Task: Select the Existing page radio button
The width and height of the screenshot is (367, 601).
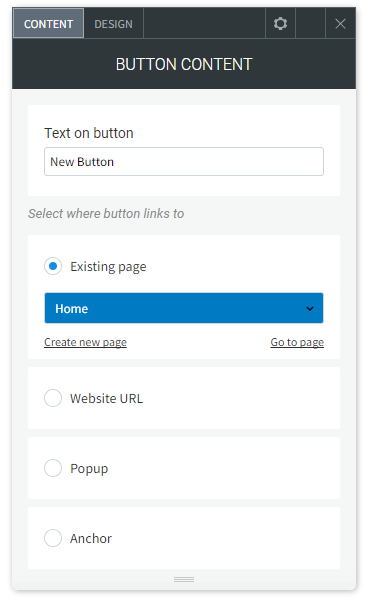Action: (53, 266)
